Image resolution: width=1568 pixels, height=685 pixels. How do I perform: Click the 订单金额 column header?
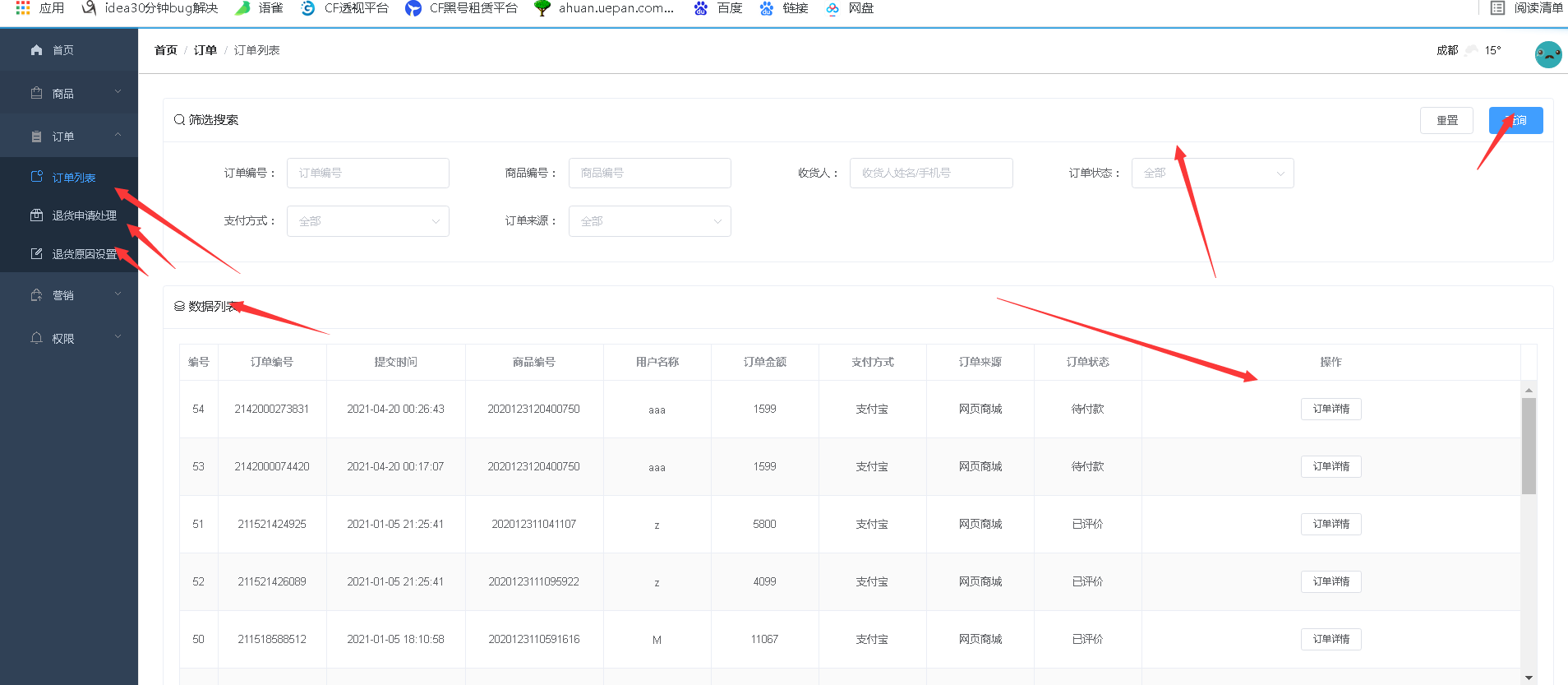(x=764, y=362)
